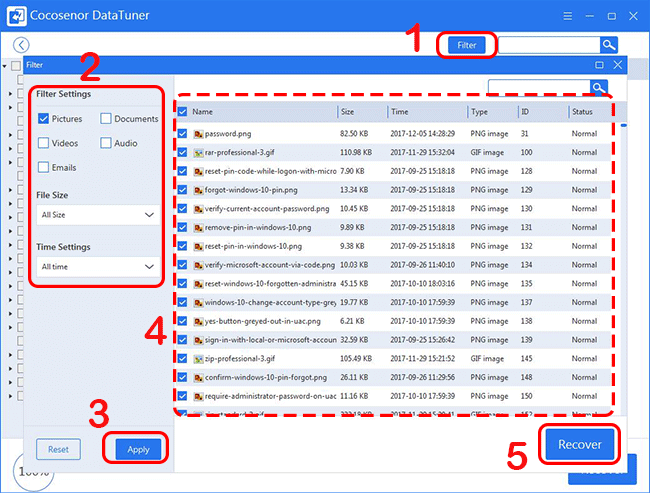Click the yes-button-greyed-out-in-uac.png file icon
Screen dimensions: 650x493
[198, 321]
